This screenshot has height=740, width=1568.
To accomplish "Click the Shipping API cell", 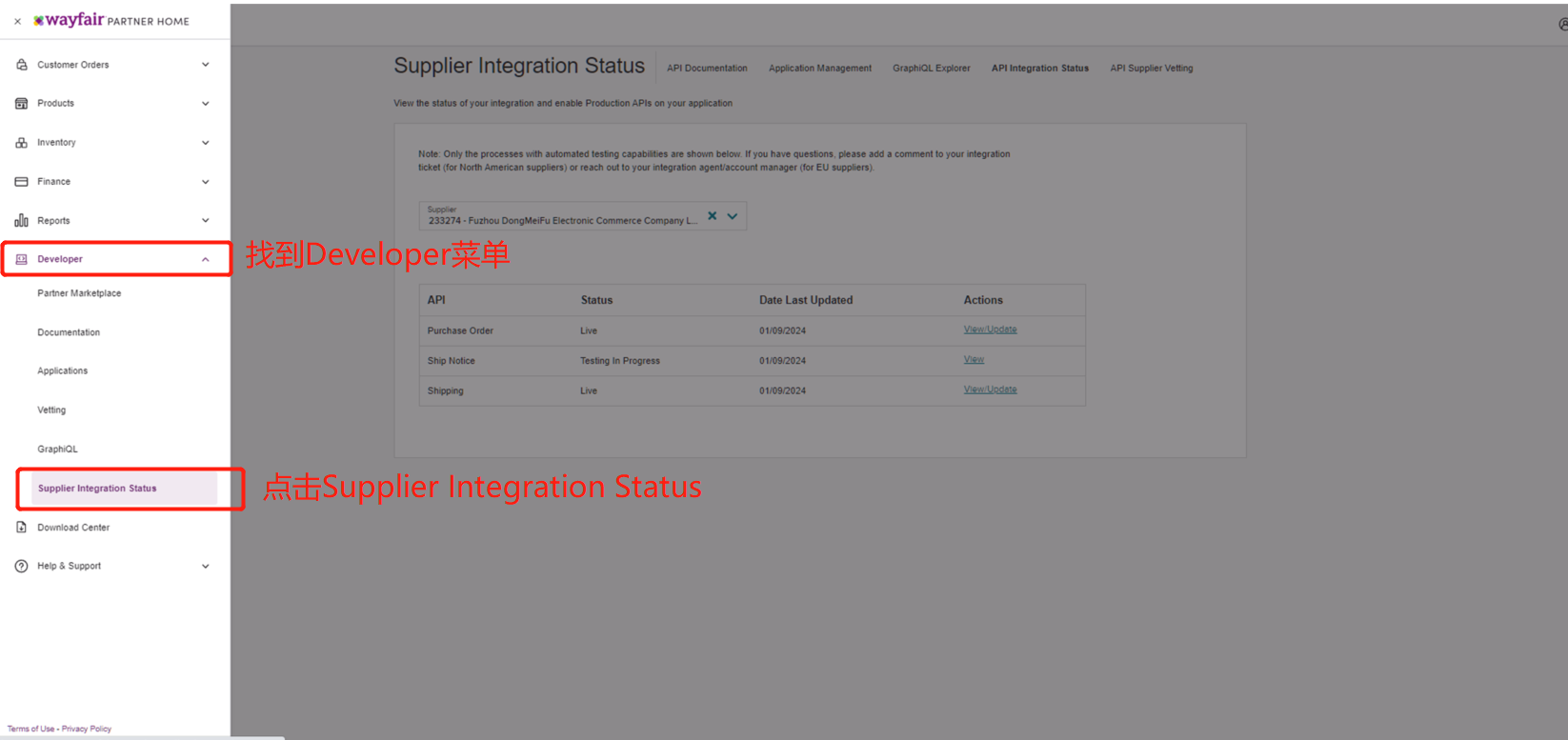I will click(445, 391).
